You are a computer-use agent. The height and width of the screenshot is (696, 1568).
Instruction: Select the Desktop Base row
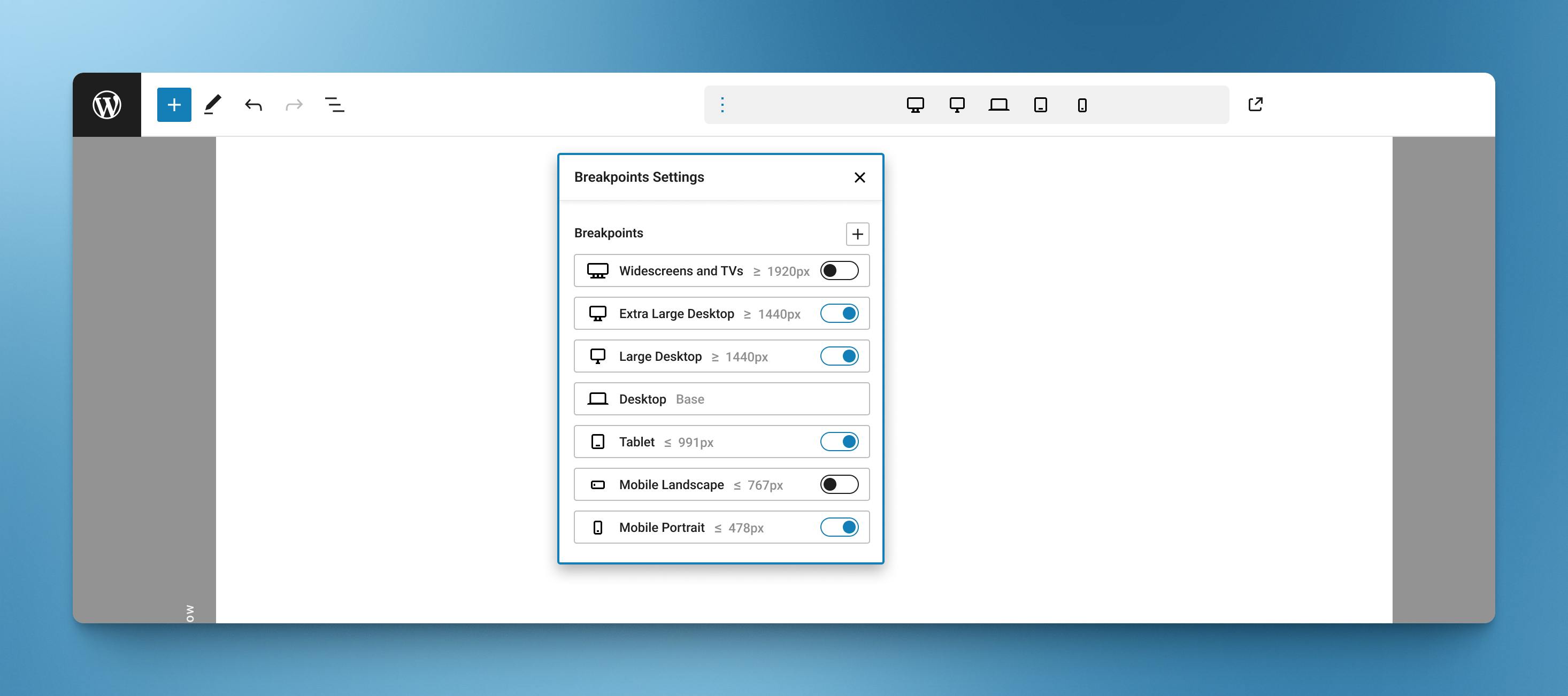[x=721, y=398]
